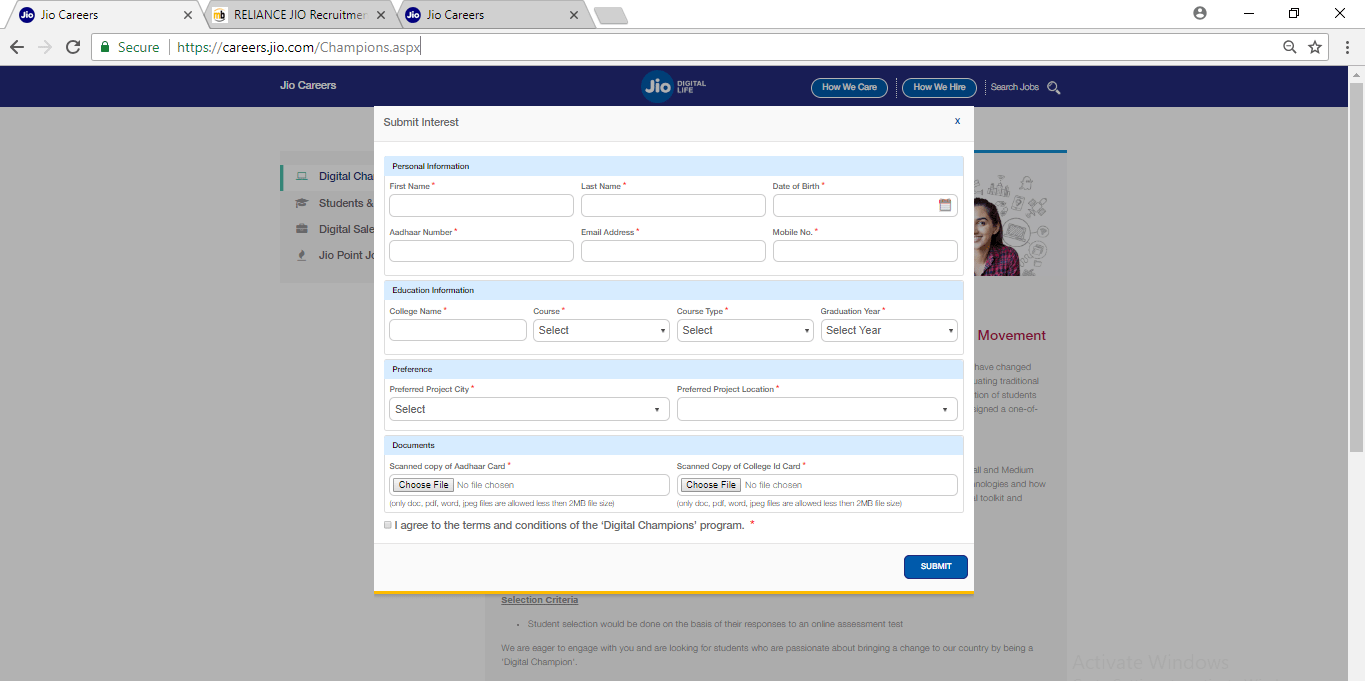Viewport: 1365px width, 681px height.
Task: Submit the interest form
Action: [x=936, y=566]
